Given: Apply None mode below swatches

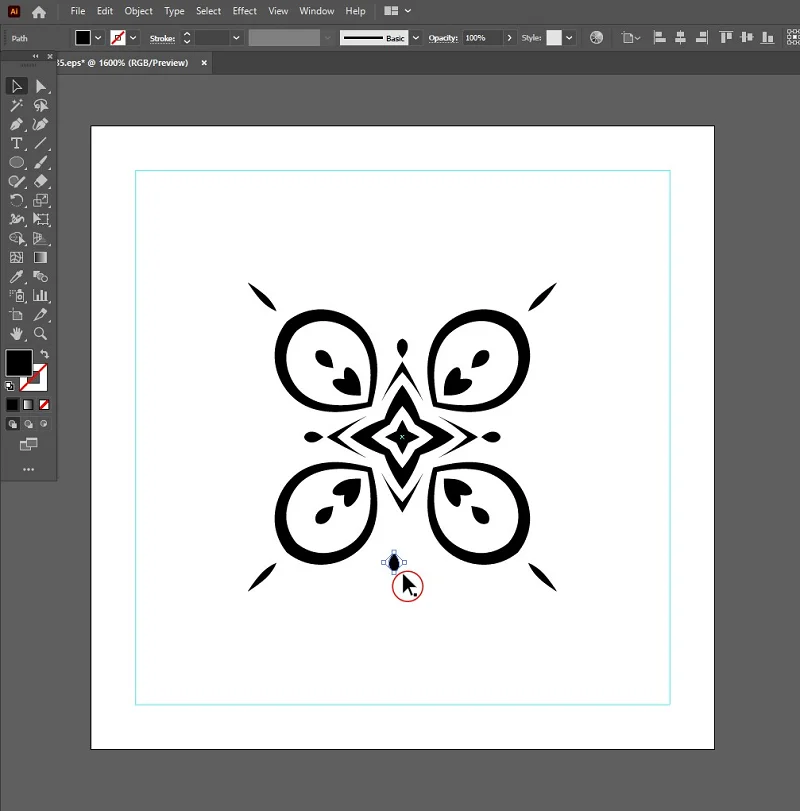Looking at the screenshot, I should (44, 404).
